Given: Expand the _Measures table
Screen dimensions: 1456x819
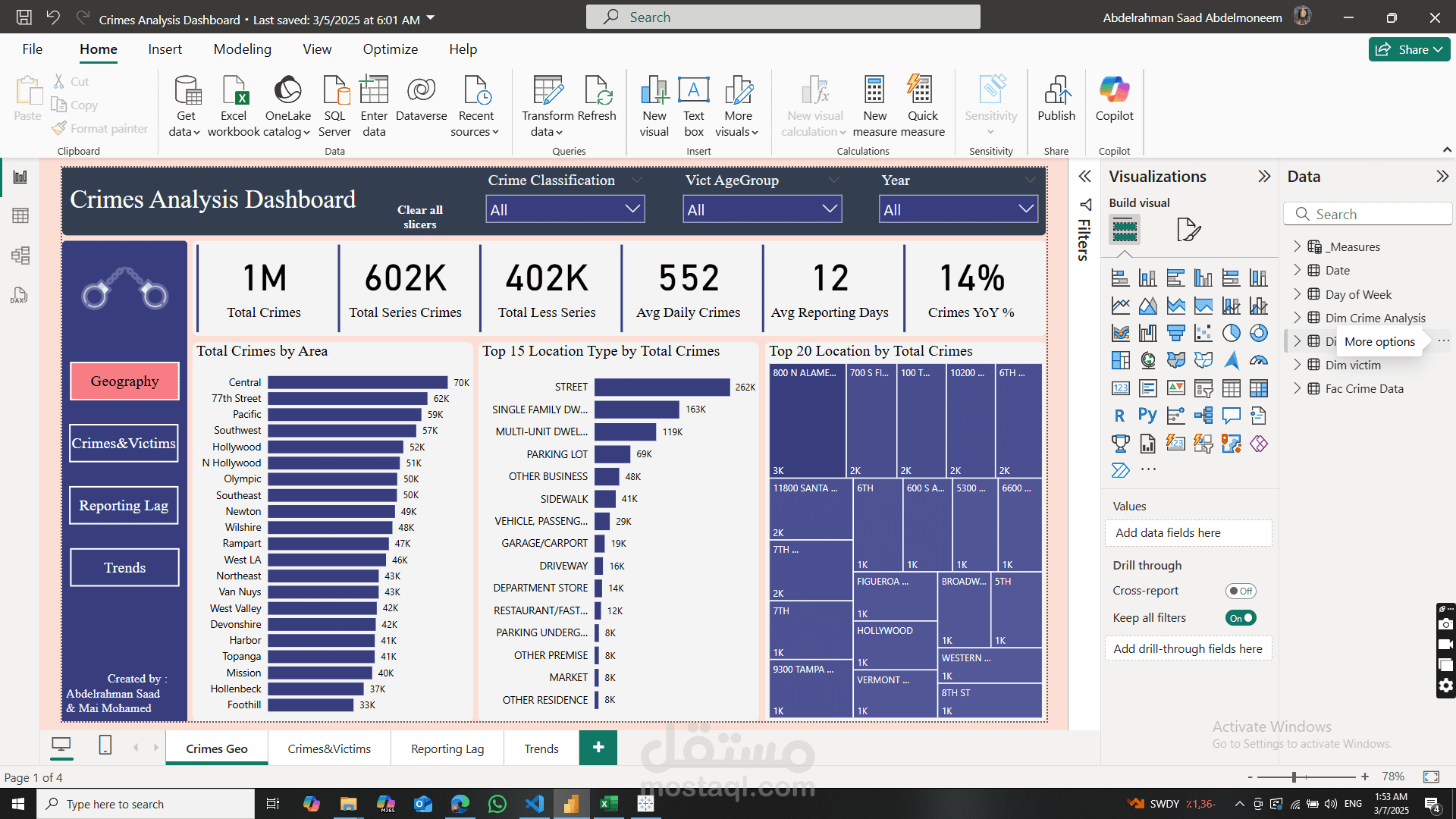Looking at the screenshot, I should point(1297,246).
